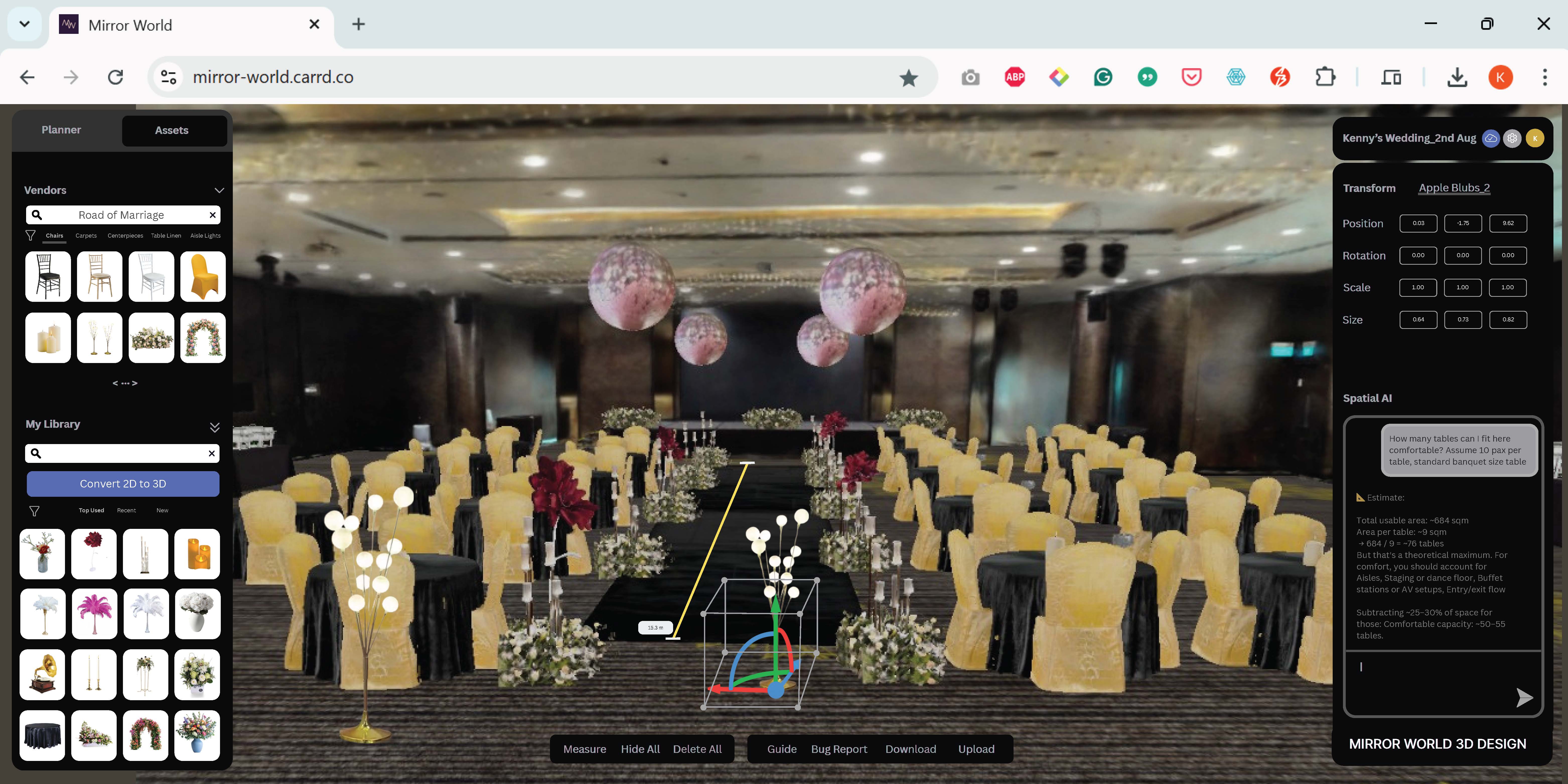Send message with Spatial AI arrow icon

pyautogui.click(x=1524, y=697)
